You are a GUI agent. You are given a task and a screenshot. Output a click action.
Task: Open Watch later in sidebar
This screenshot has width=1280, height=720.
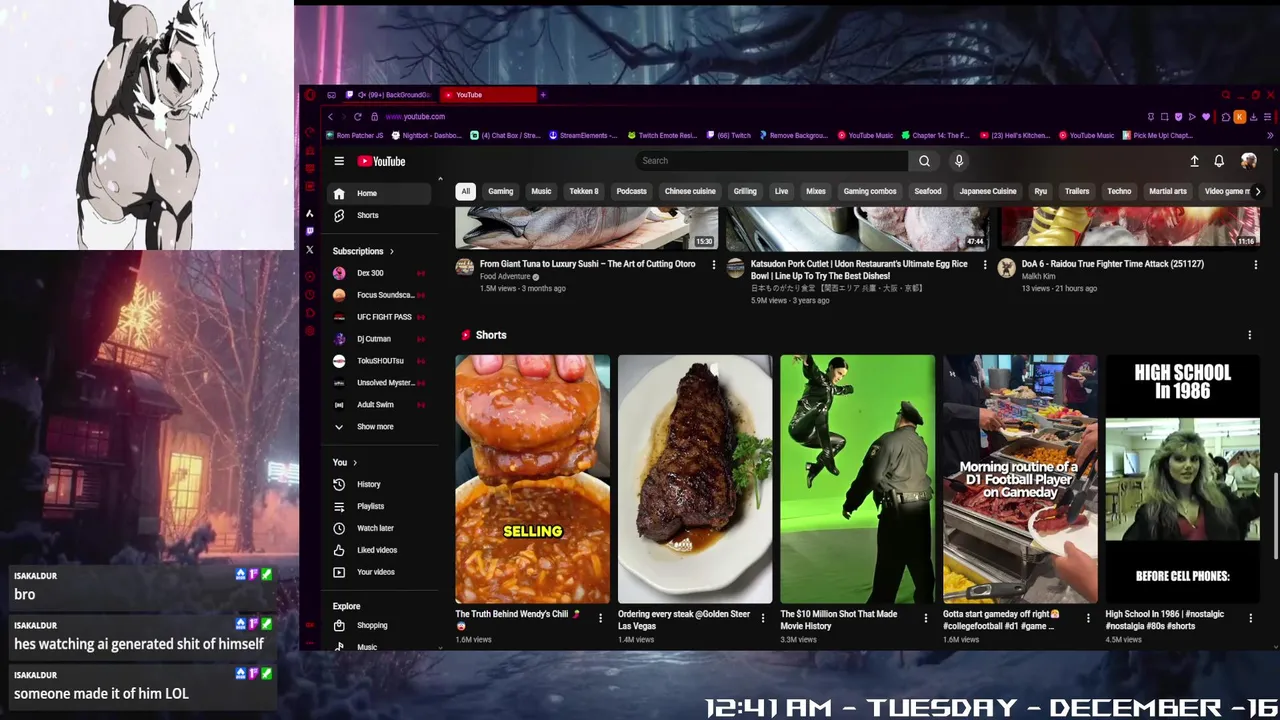(x=380, y=528)
